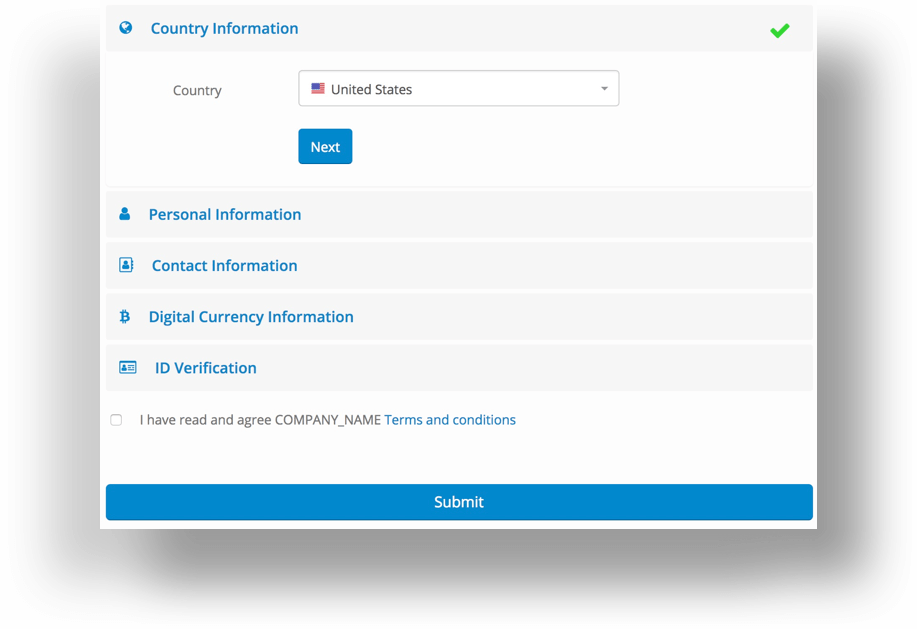Click the Bitcoin icon beside Digital Currency Information
Image resolution: width=917 pixels, height=629 pixels.
click(125, 316)
